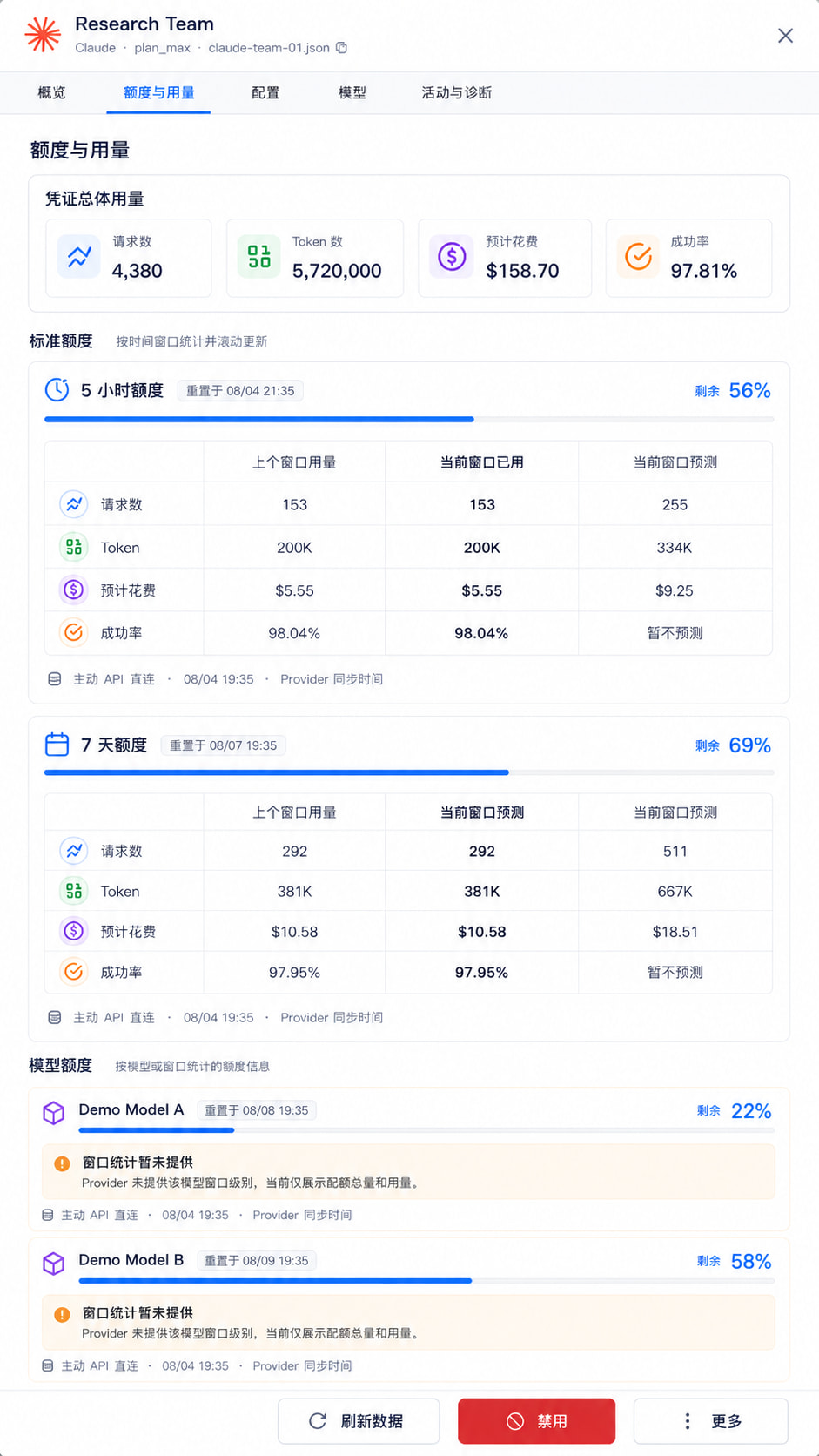Click the Demo Model A cube icon
819x1456 pixels.
tap(54, 1113)
